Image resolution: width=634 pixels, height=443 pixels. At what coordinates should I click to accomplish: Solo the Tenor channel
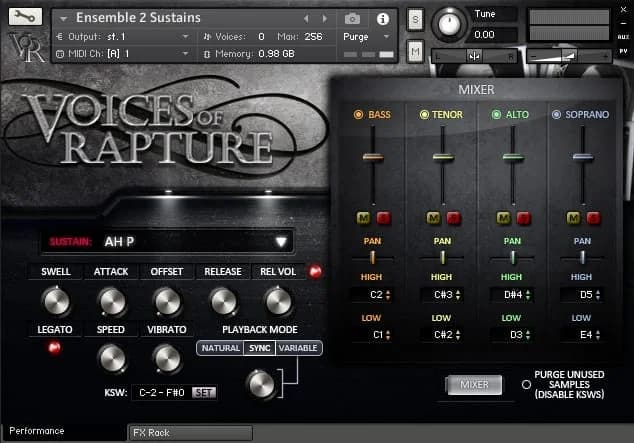point(454,218)
